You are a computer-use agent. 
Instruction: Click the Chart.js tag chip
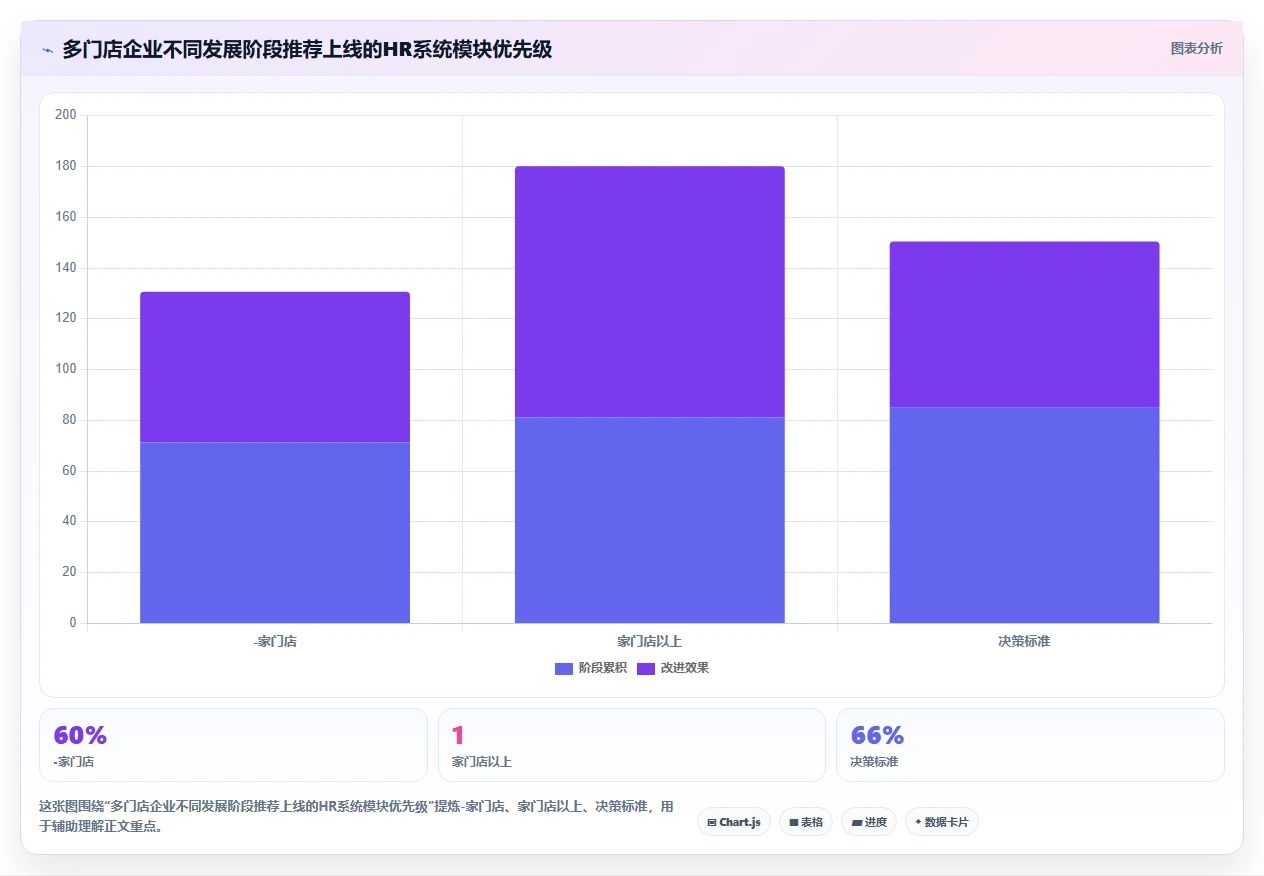[x=734, y=822]
